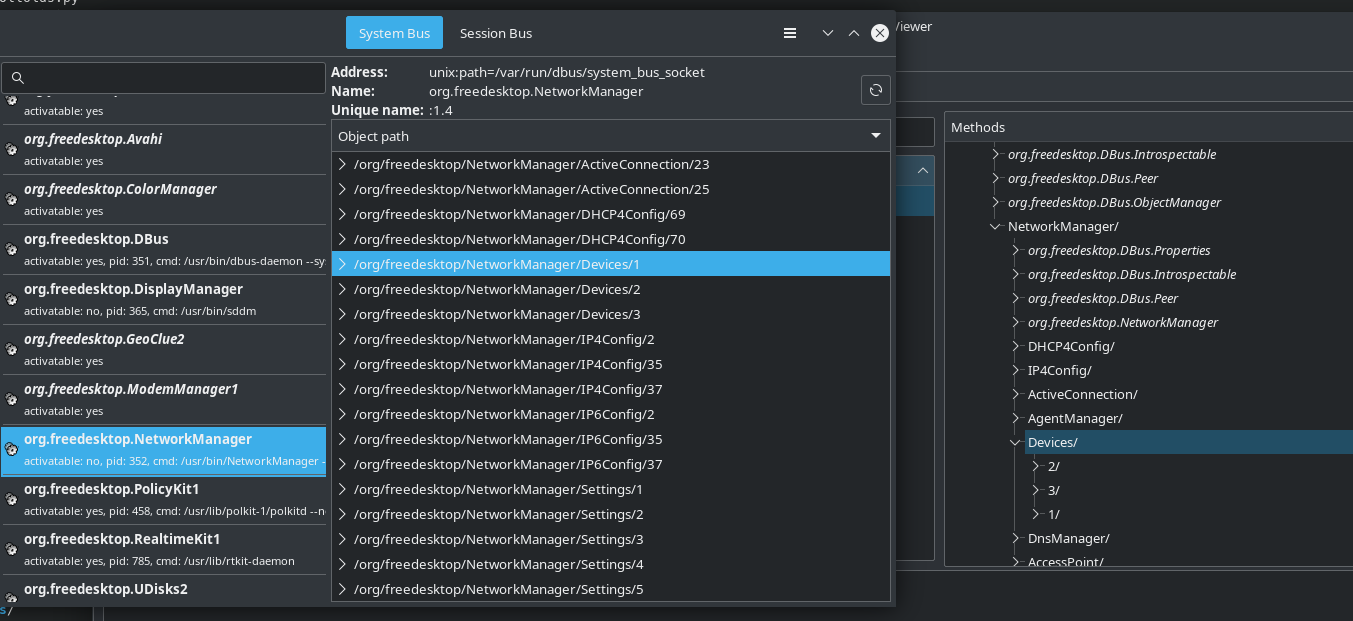Click the unix:path=/var/run/dbus/system_bus_socket address text
1353x621 pixels.
click(x=567, y=72)
